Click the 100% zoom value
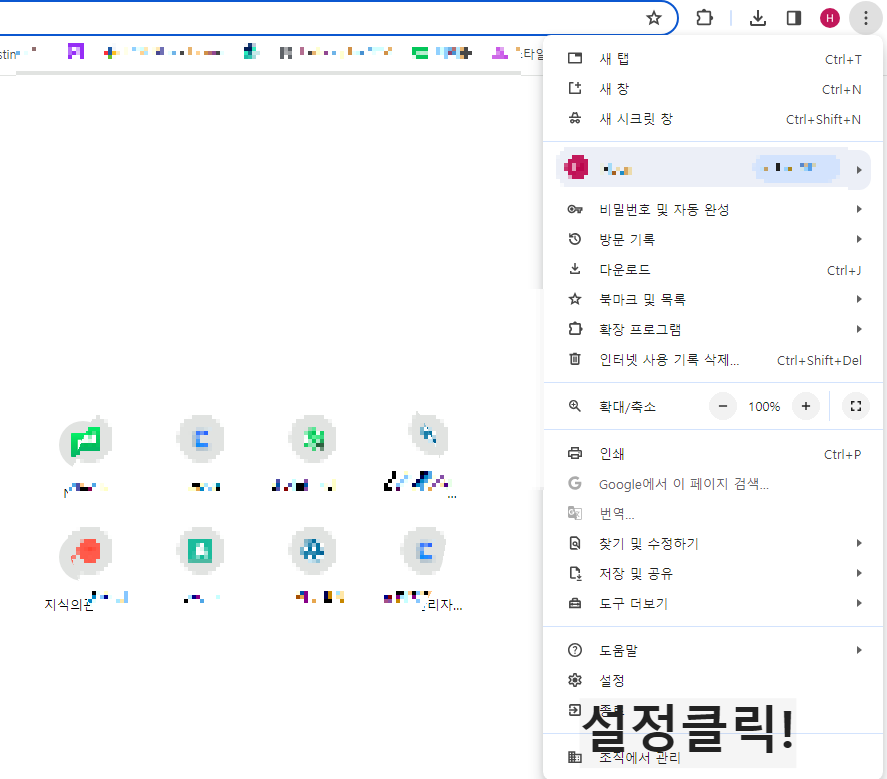The width and height of the screenshot is (887, 779). tap(764, 407)
